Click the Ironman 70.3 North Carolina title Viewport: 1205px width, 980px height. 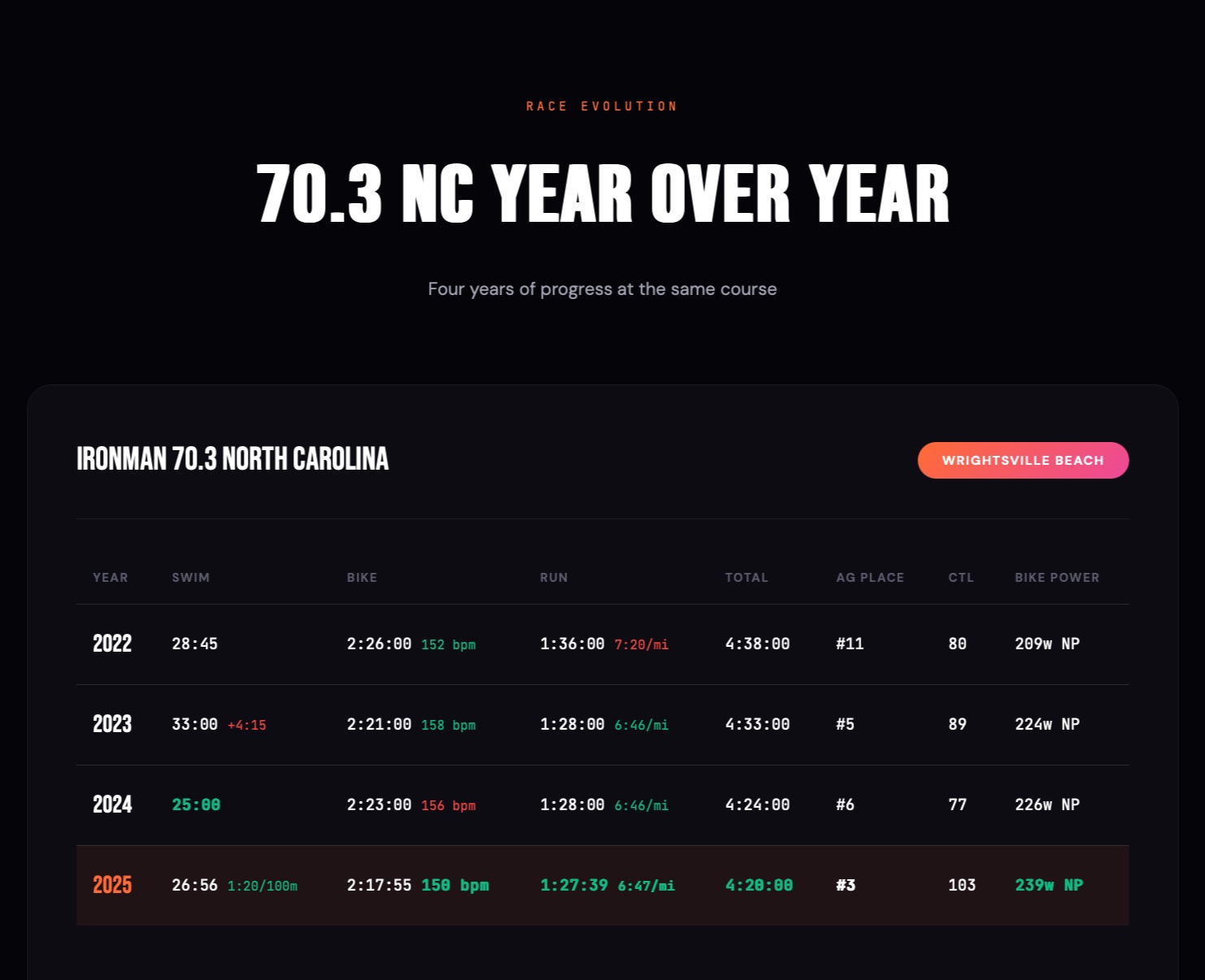232,459
